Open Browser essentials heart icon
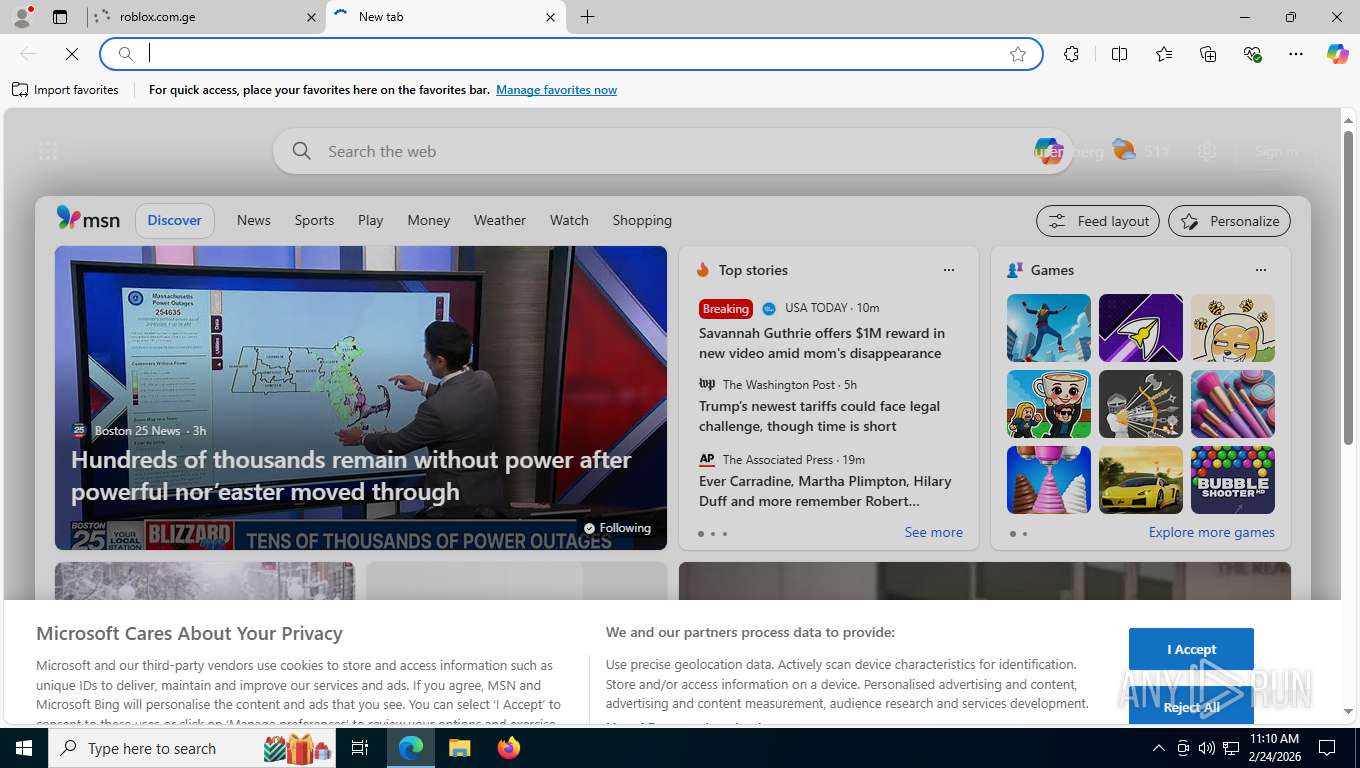Viewport: 1360px width, 768px height. pos(1252,54)
